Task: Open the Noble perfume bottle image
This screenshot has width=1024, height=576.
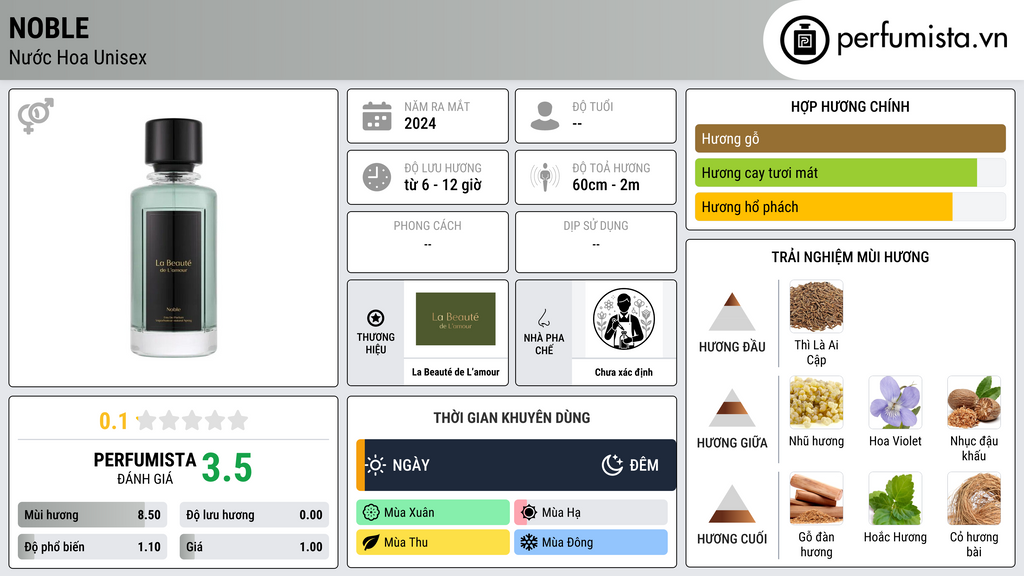Action: 173,238
